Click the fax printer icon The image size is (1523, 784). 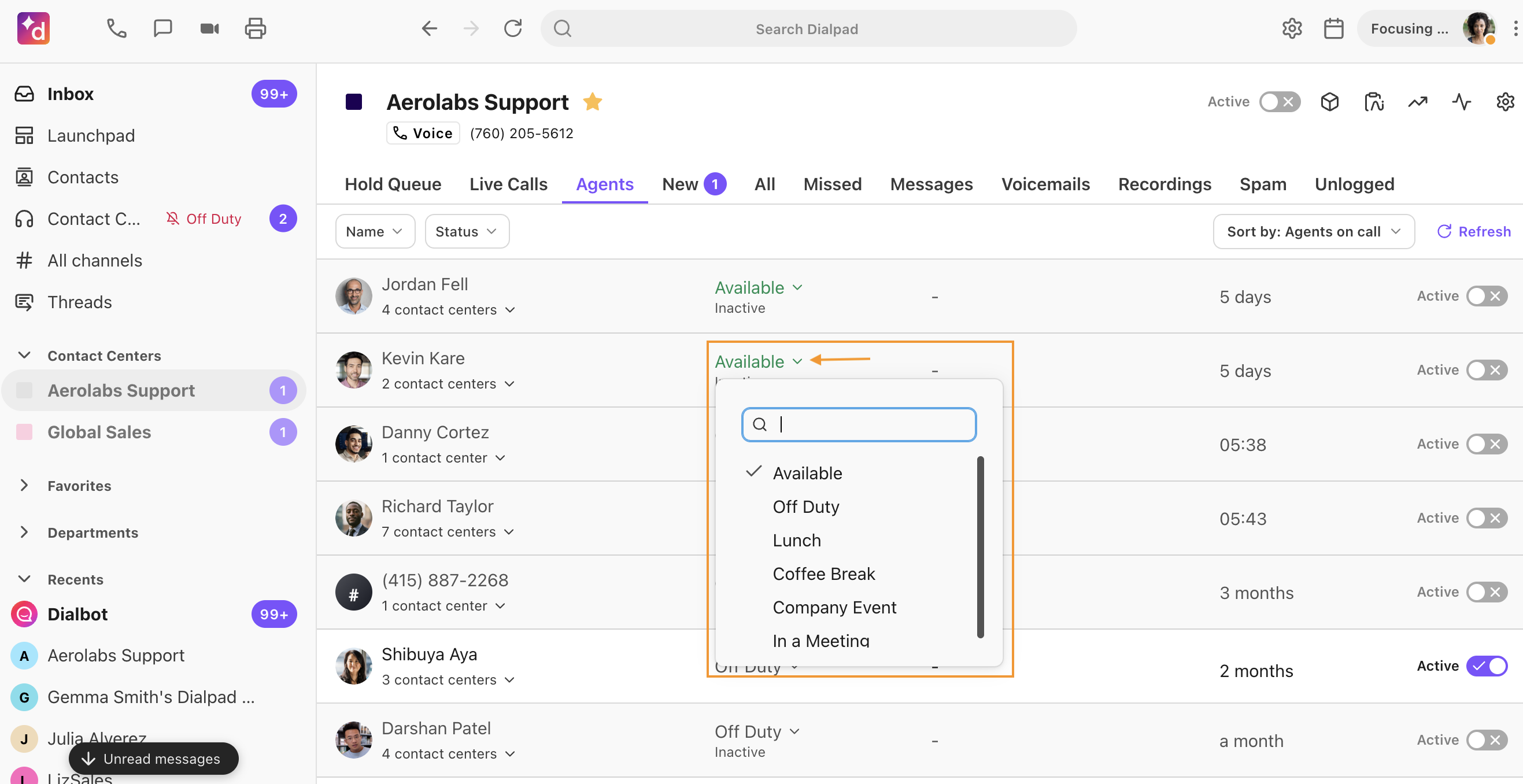(256, 28)
